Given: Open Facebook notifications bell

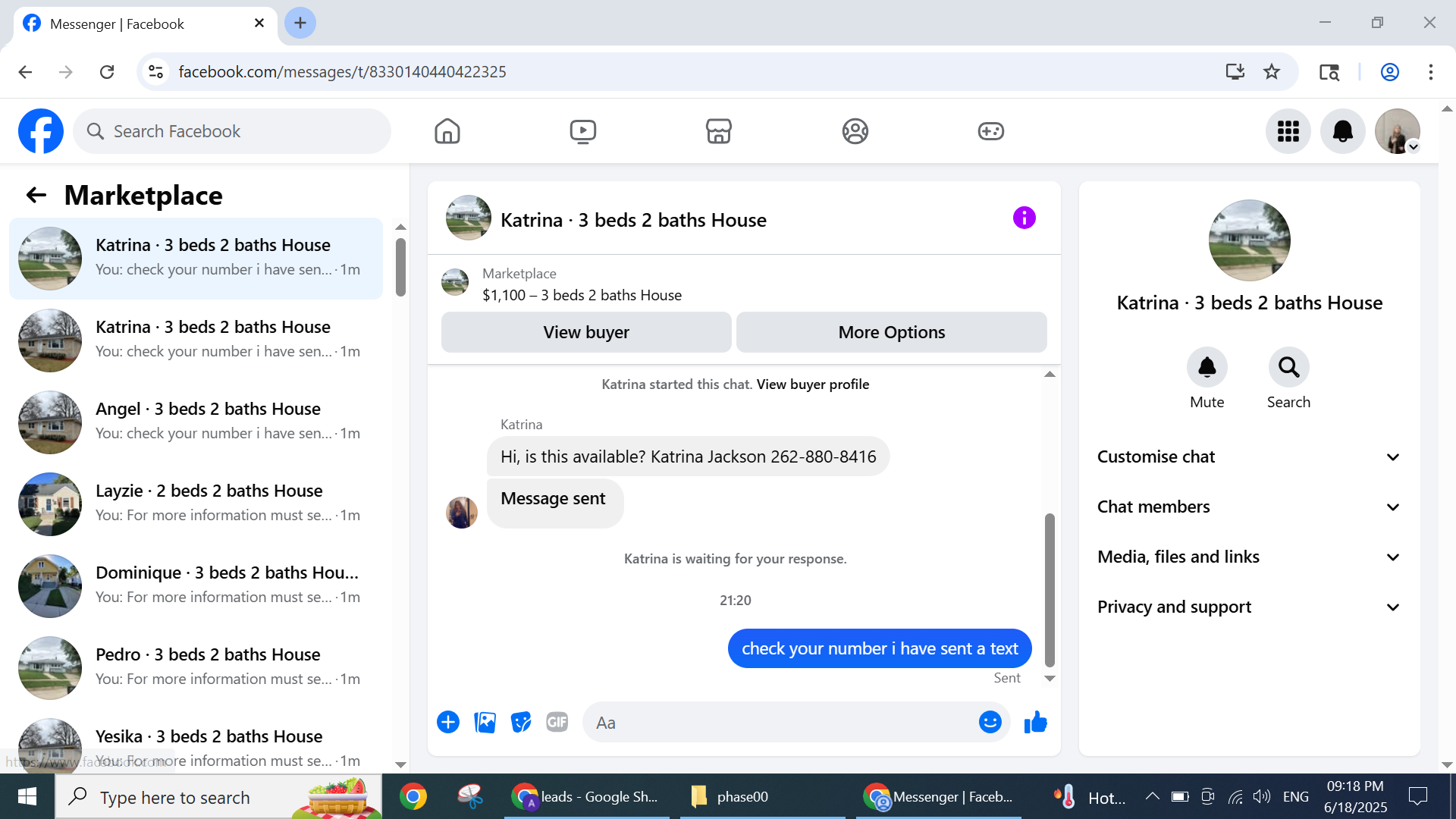Looking at the screenshot, I should tap(1343, 131).
